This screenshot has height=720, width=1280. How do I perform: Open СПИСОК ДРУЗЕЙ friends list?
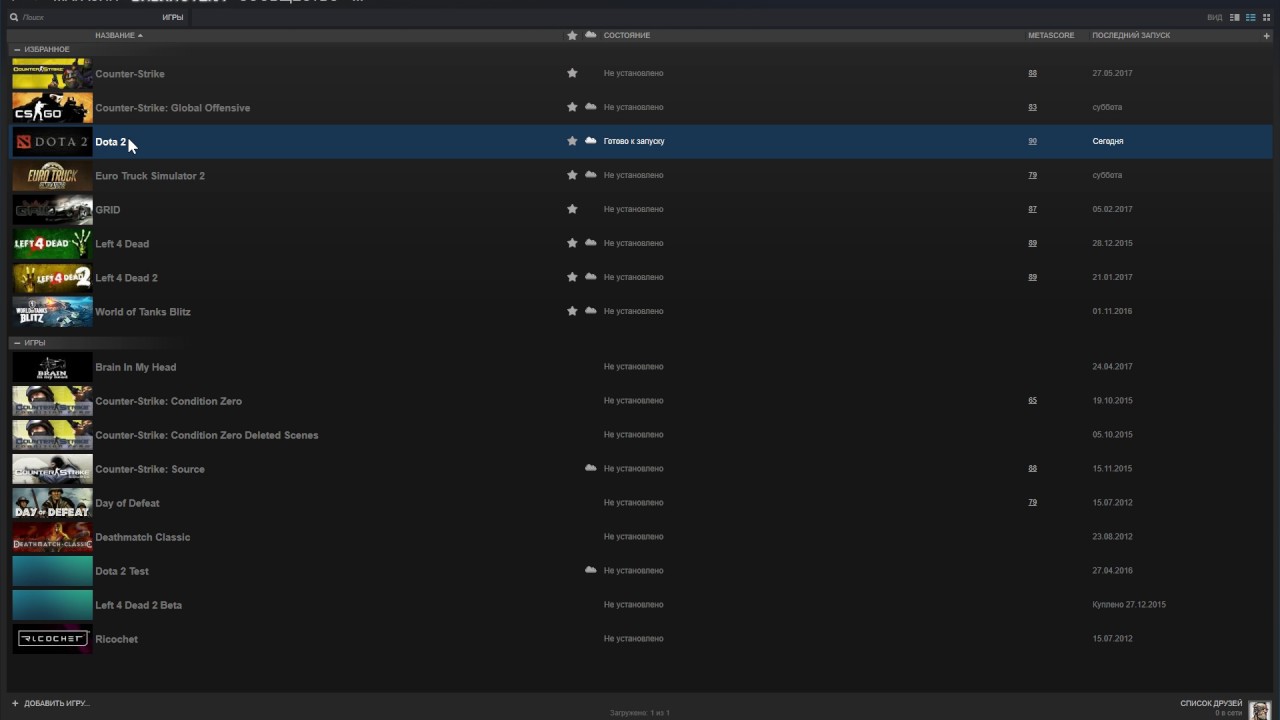[1211, 703]
